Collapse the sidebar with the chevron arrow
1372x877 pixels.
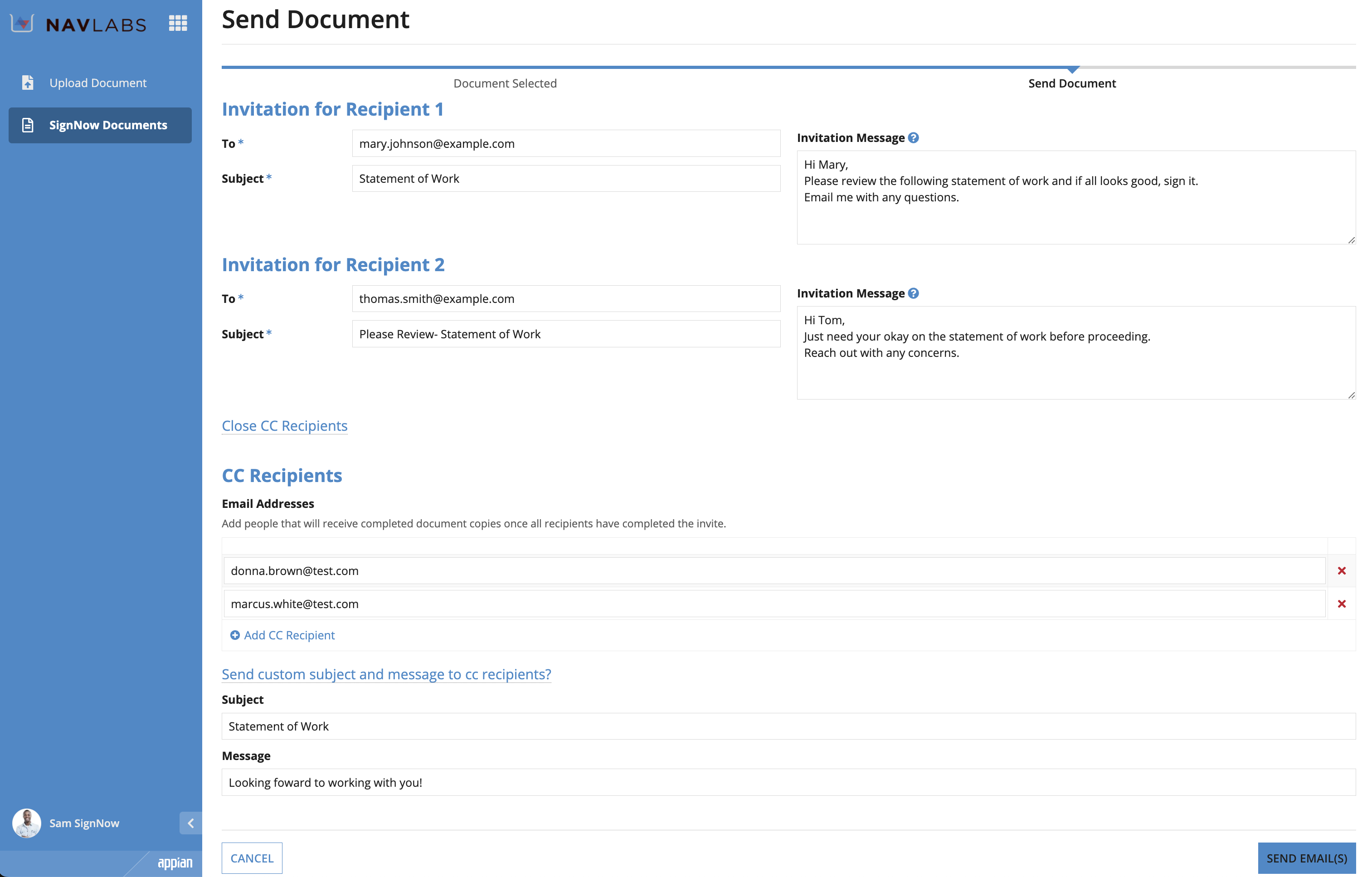tap(191, 823)
